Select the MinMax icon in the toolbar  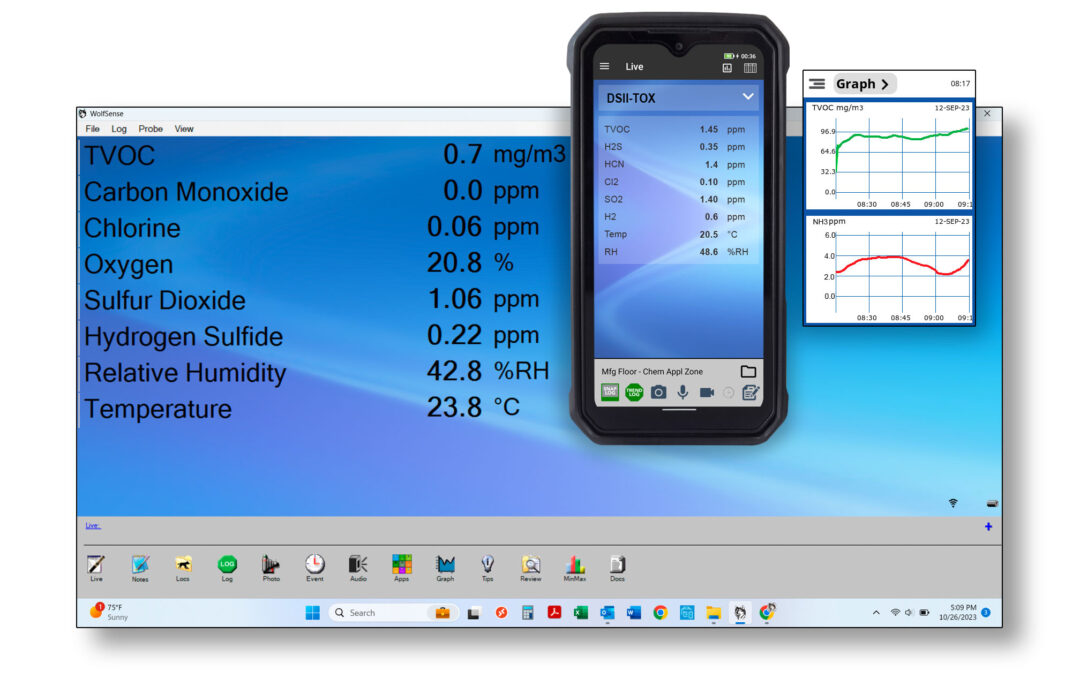pos(575,562)
